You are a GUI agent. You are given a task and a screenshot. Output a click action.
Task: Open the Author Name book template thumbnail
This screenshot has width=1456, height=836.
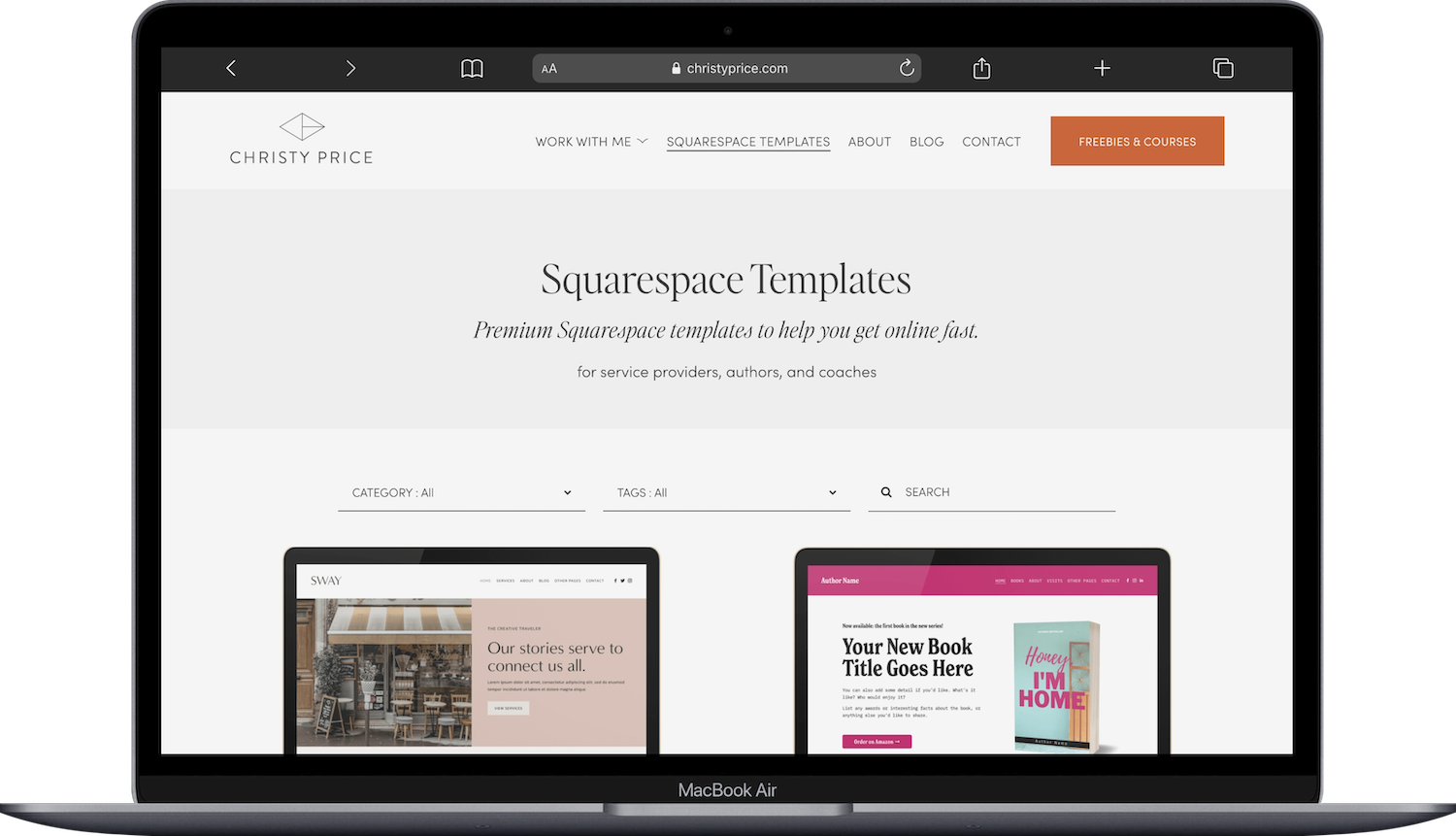pos(982,652)
